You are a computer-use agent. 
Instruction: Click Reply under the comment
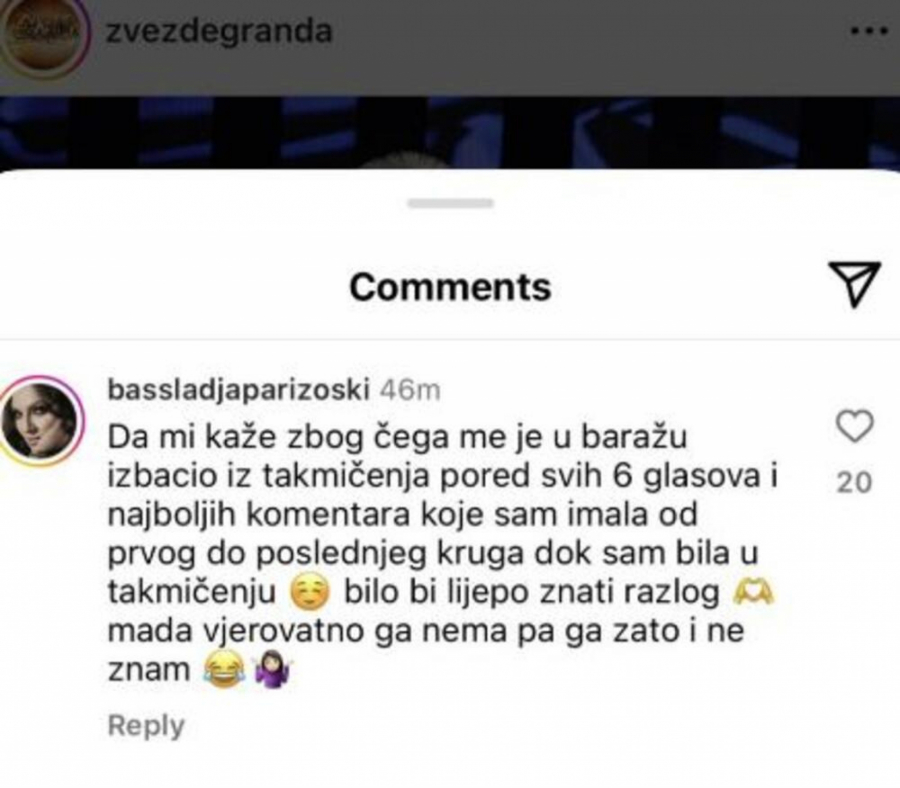pyautogui.click(x=146, y=725)
